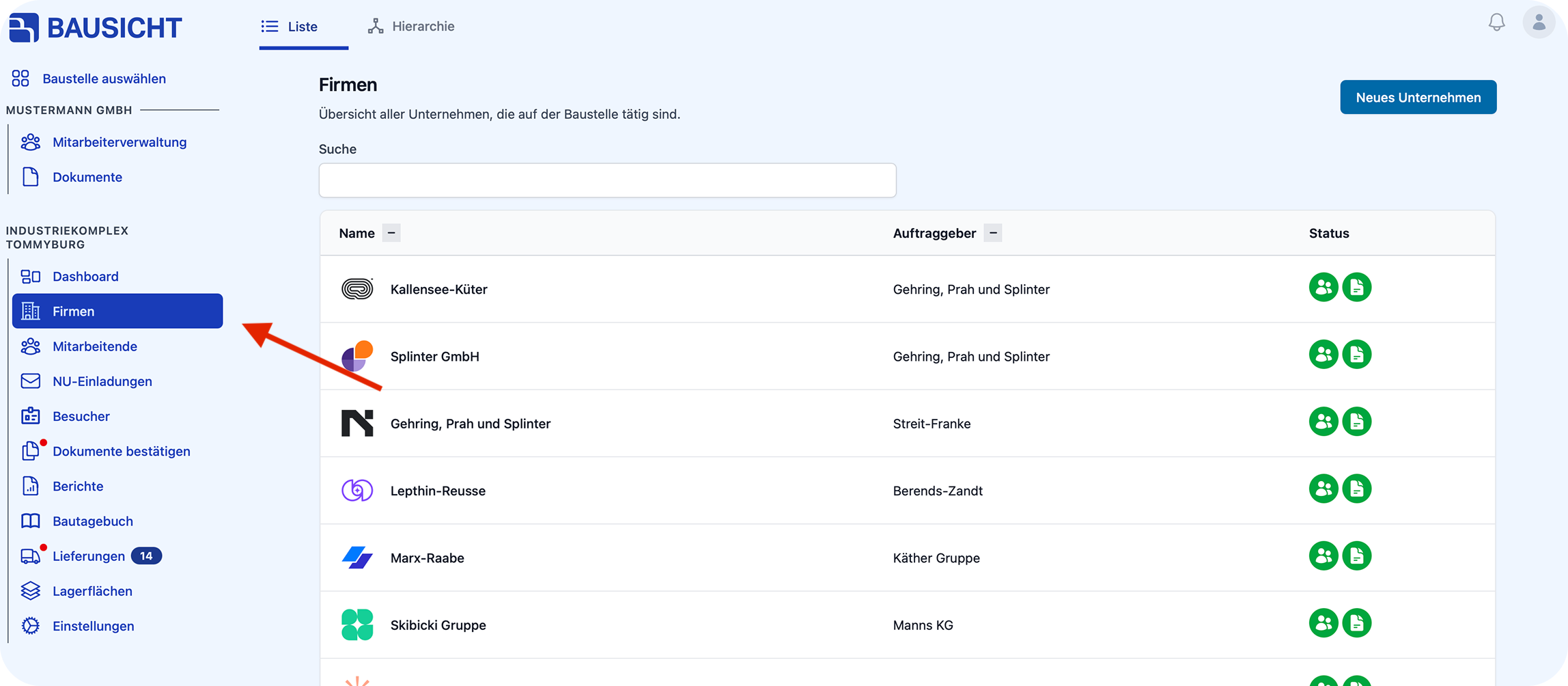Click document status icon for Skibicki Gruppe
Viewport: 1568px width, 686px height.
[1357, 622]
